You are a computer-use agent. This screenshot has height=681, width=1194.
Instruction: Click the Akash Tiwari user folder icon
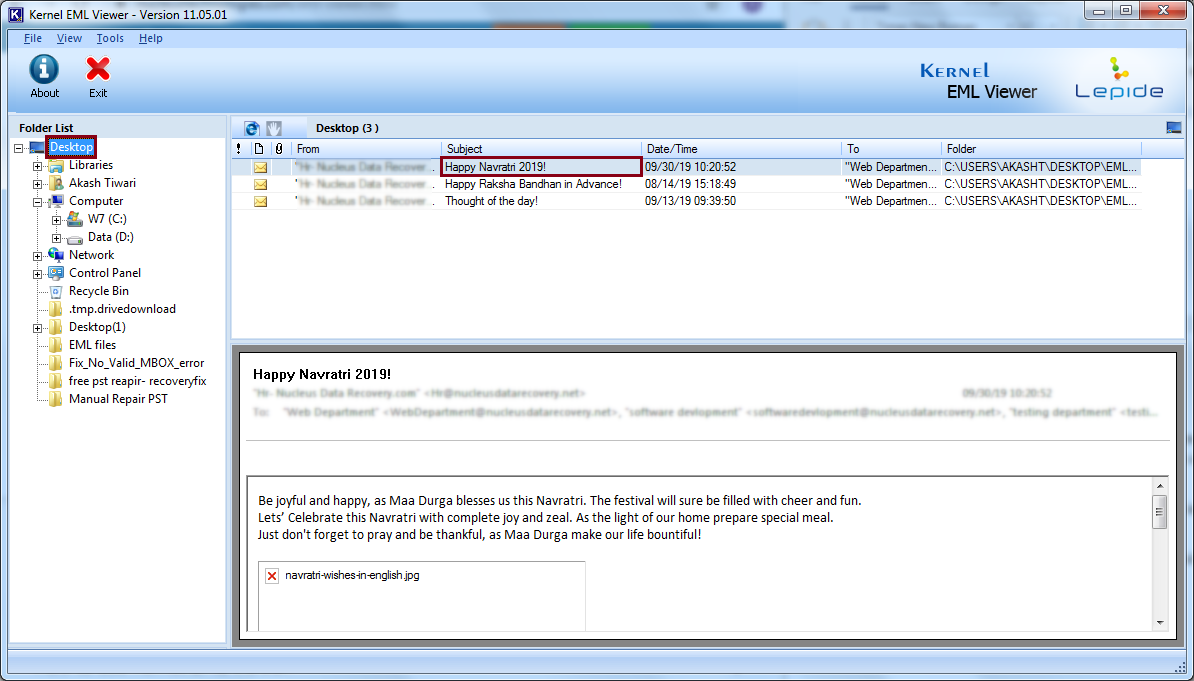56,184
